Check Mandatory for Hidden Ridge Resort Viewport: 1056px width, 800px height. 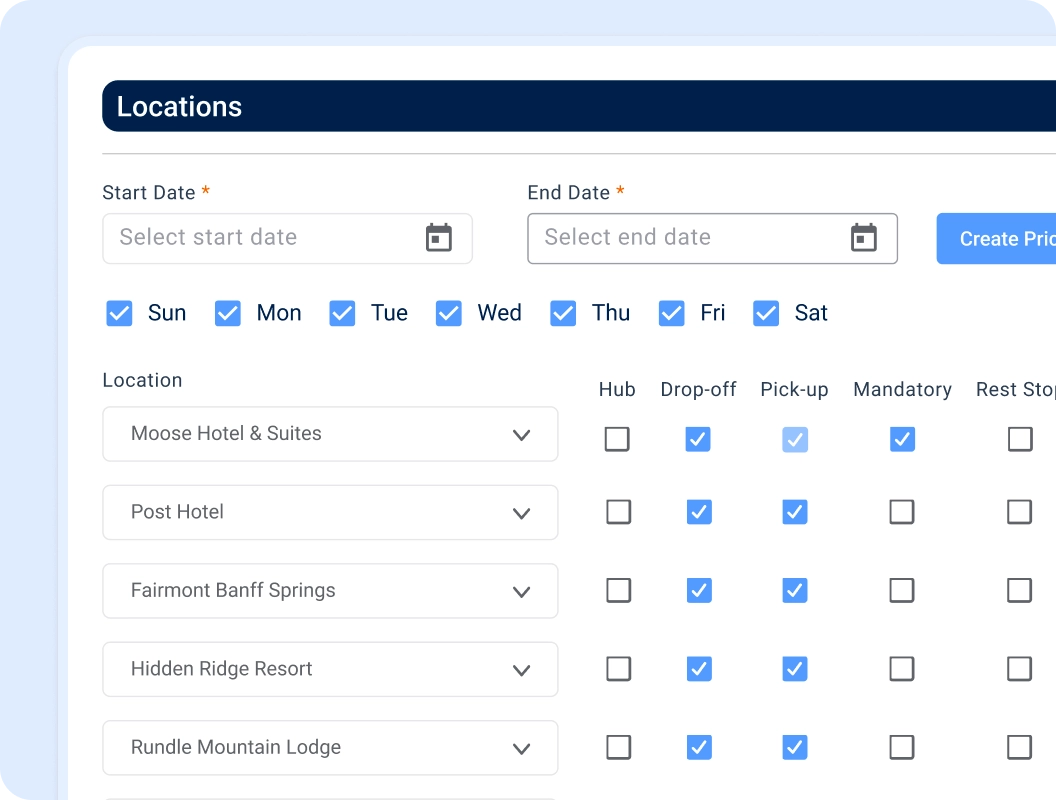tap(902, 669)
